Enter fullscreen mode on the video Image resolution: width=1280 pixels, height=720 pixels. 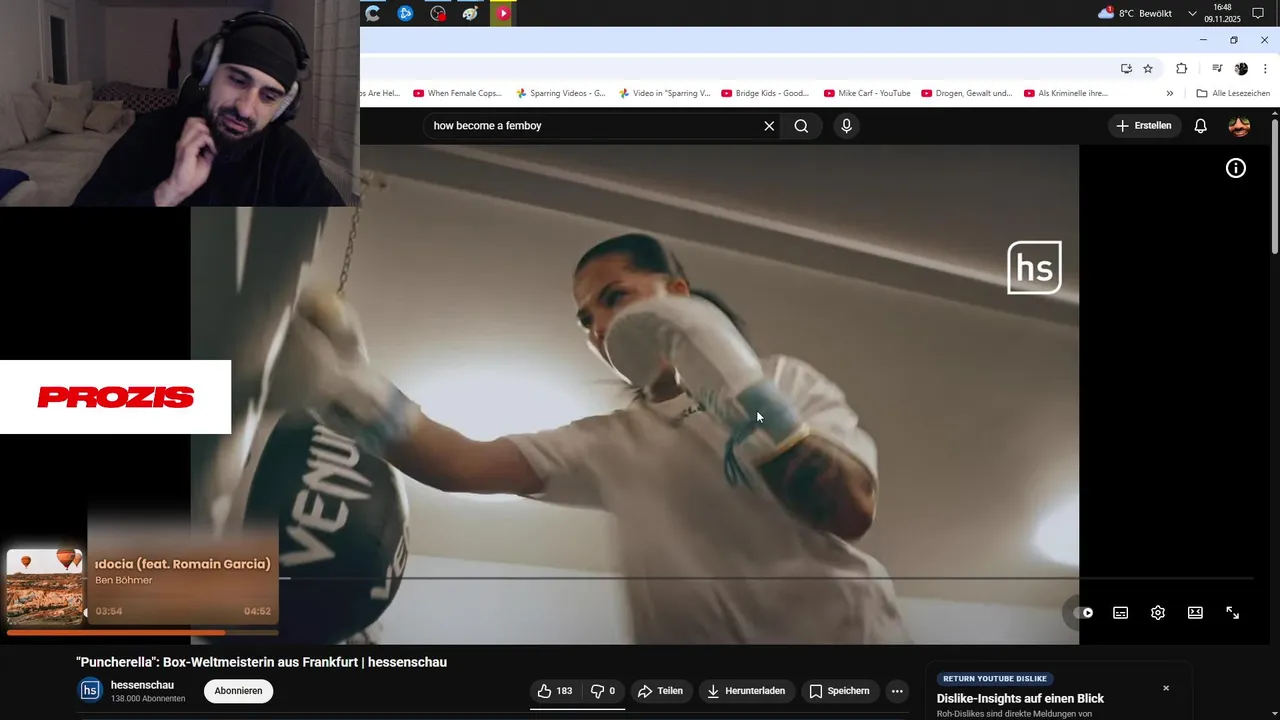pyautogui.click(x=1233, y=613)
